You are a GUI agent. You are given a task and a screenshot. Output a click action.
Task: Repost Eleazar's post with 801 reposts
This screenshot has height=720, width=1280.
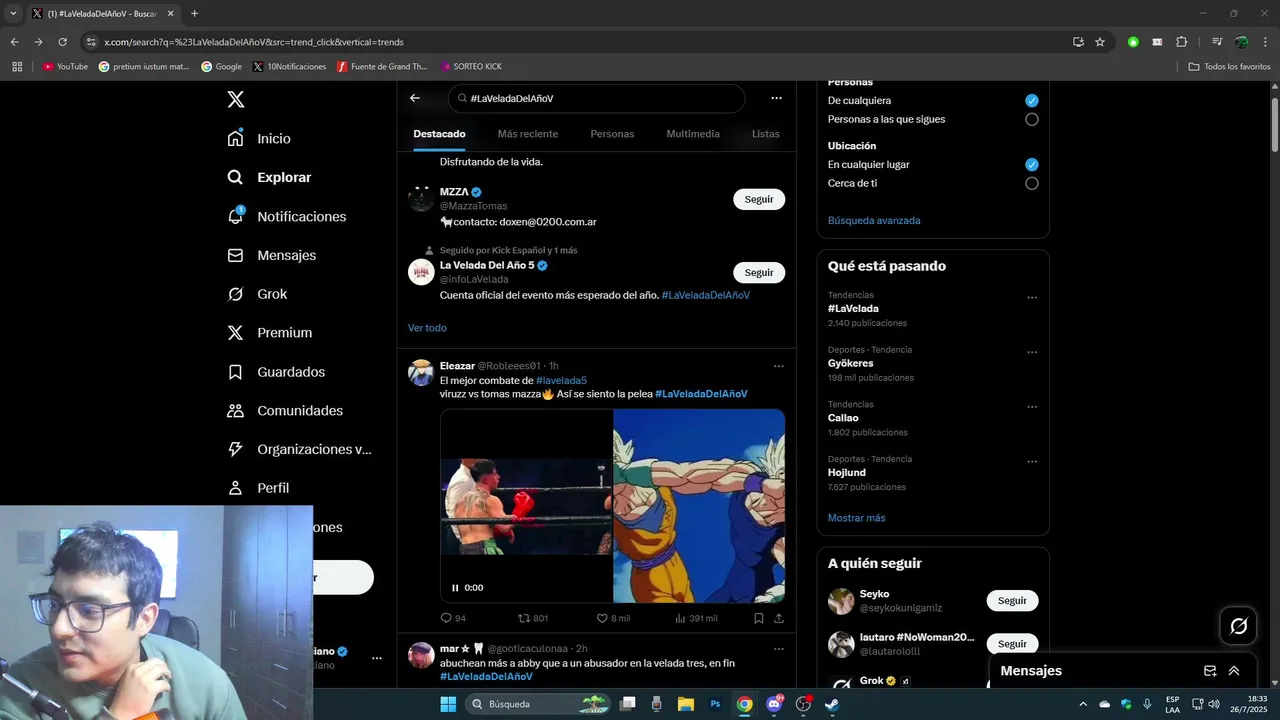(x=532, y=618)
